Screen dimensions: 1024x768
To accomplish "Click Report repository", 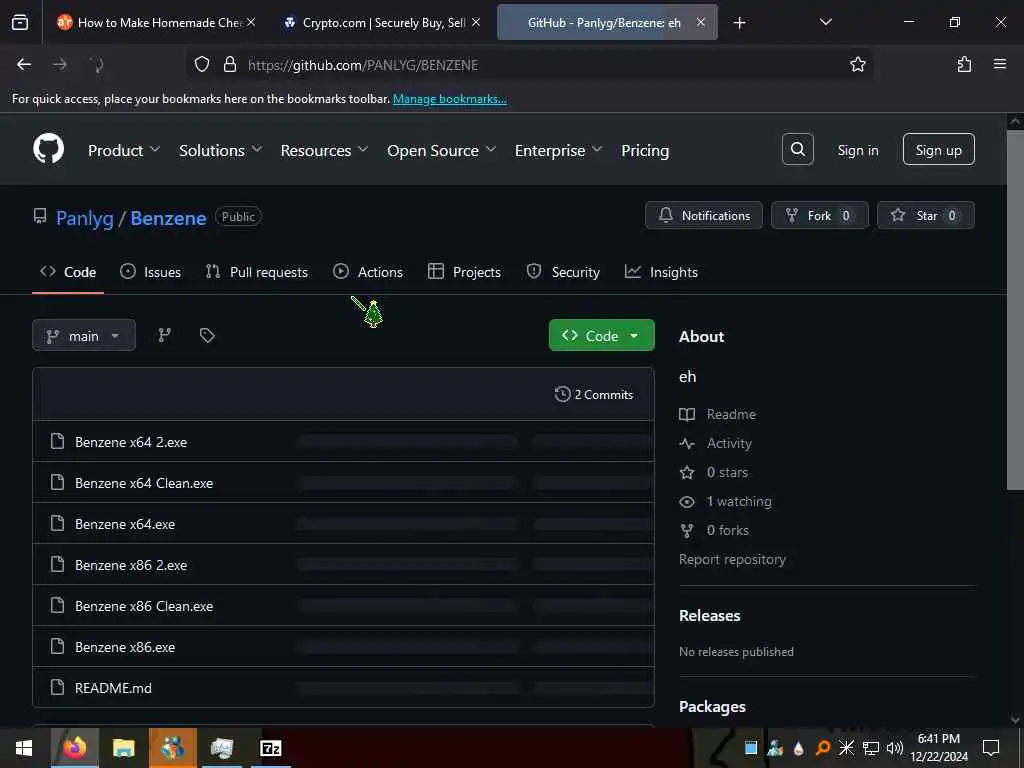I will pos(732,559).
